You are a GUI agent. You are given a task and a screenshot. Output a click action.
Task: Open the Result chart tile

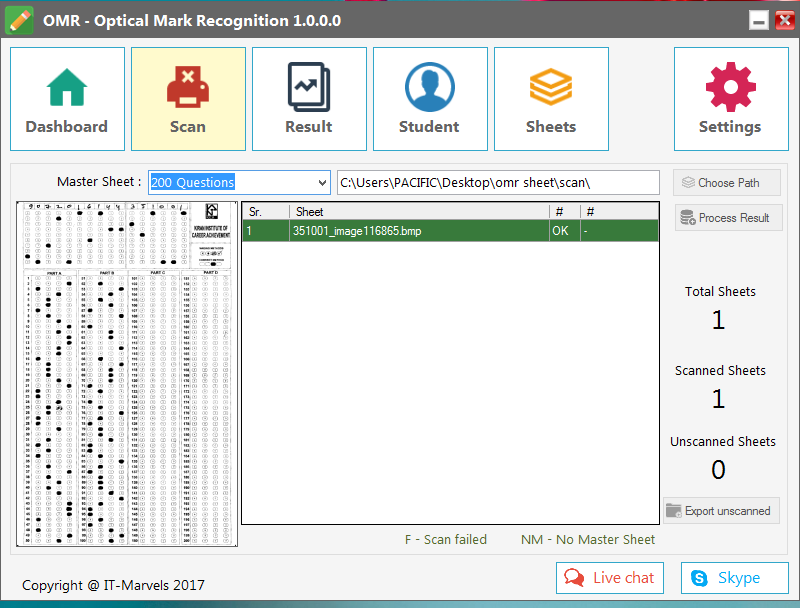(x=309, y=99)
